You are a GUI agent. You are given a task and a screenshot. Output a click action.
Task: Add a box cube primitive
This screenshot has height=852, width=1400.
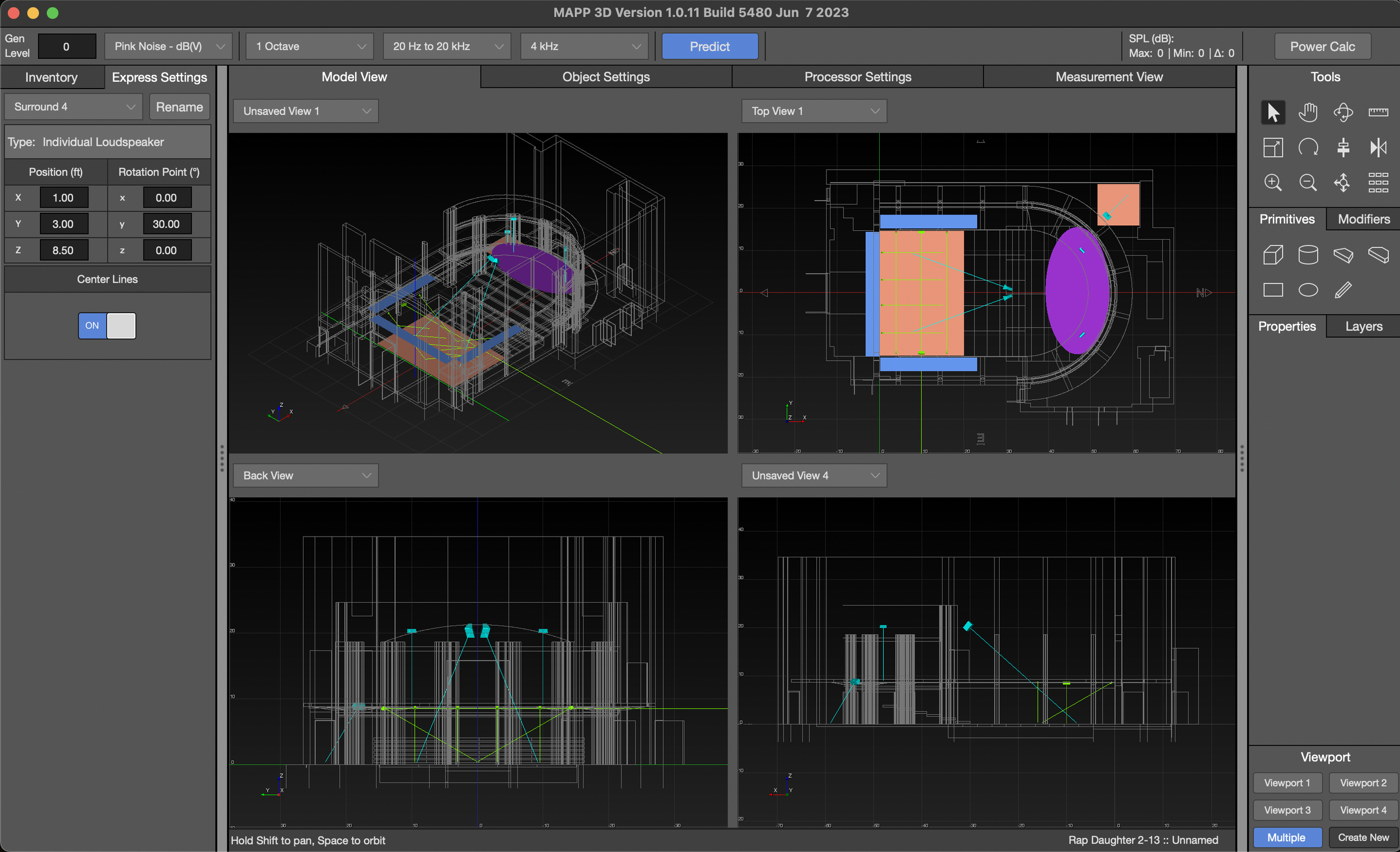click(x=1272, y=255)
